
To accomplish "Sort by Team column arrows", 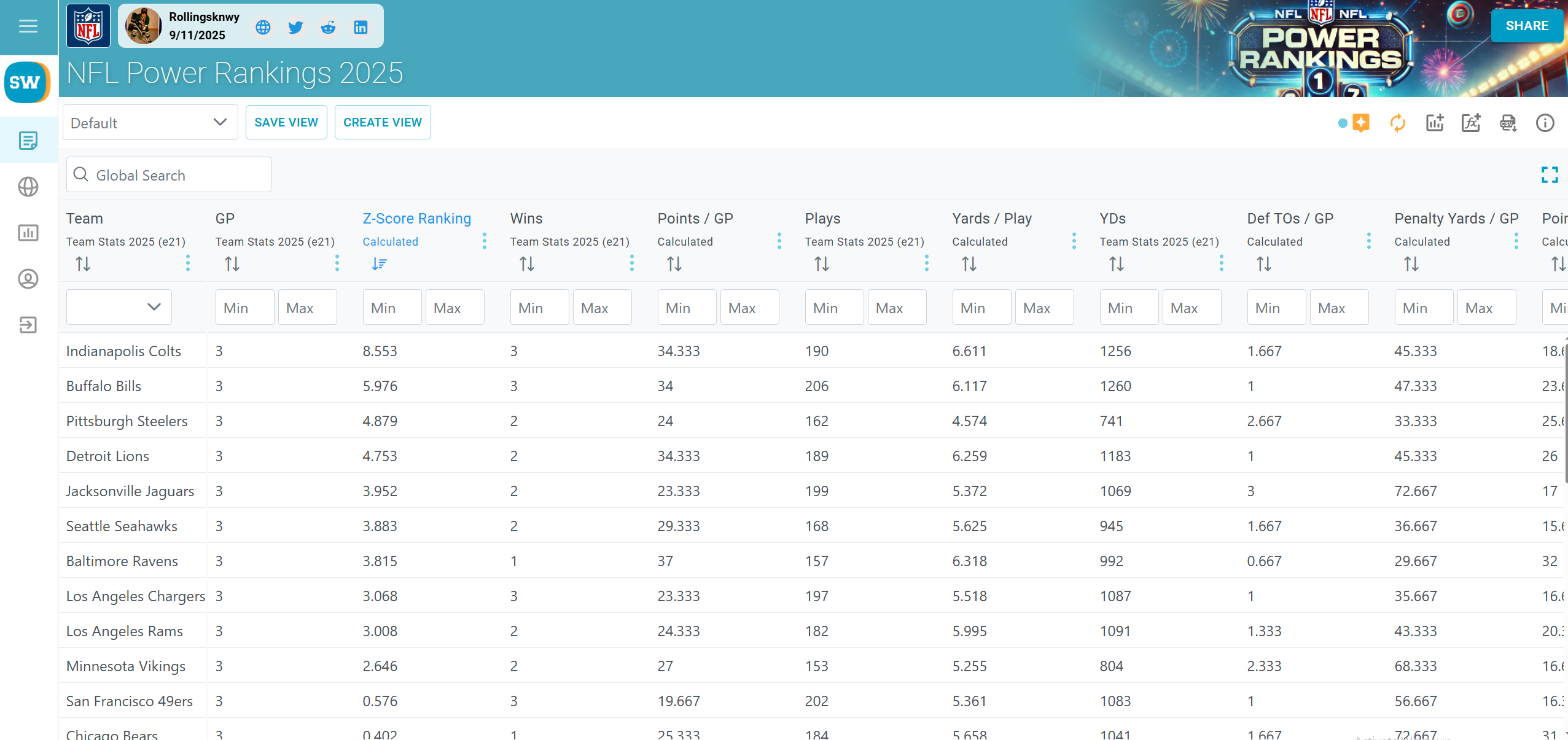I will [83, 264].
